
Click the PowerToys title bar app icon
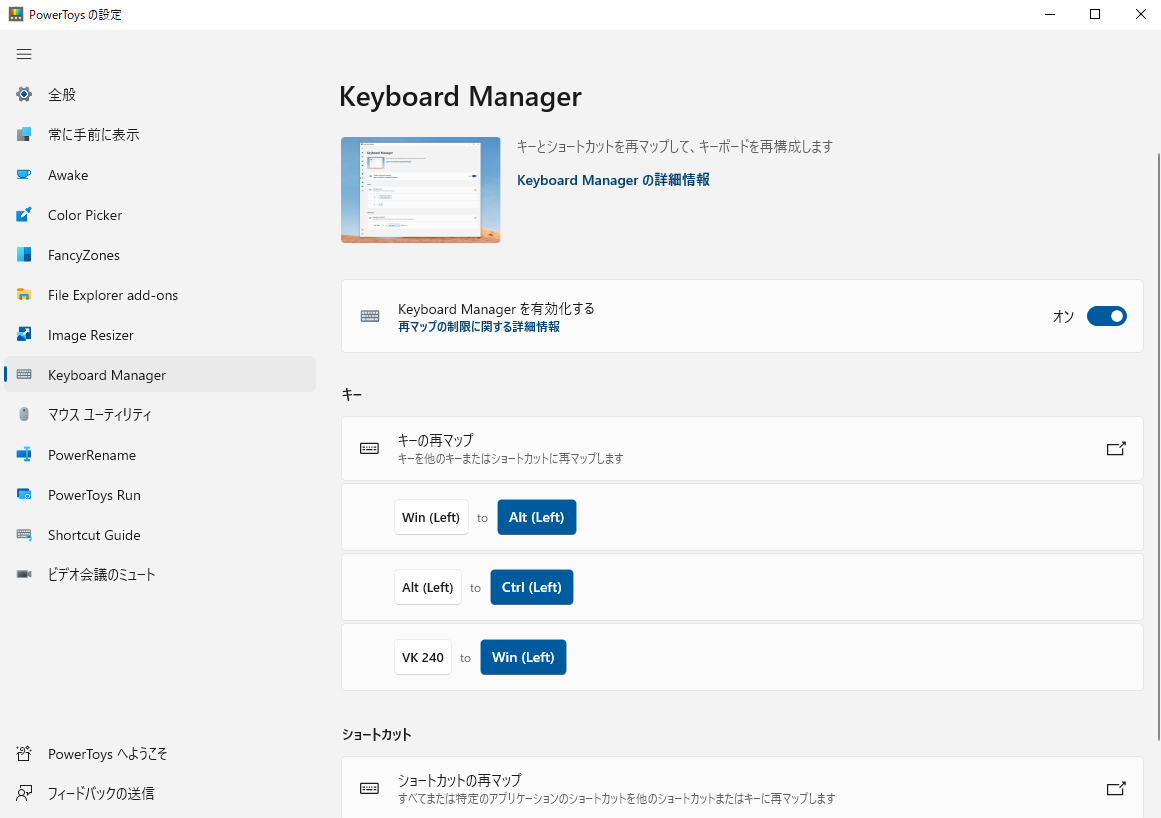(16, 14)
